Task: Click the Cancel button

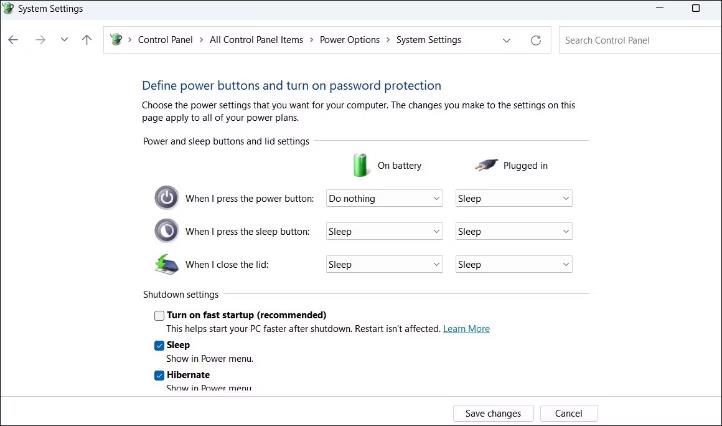Action: coord(569,414)
